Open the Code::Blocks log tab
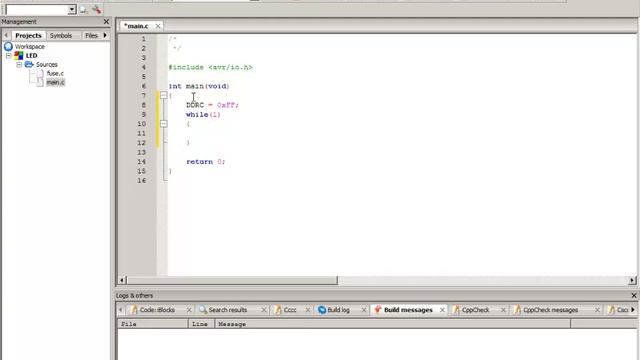Image resolution: width=640 pixels, height=360 pixels. click(157, 310)
